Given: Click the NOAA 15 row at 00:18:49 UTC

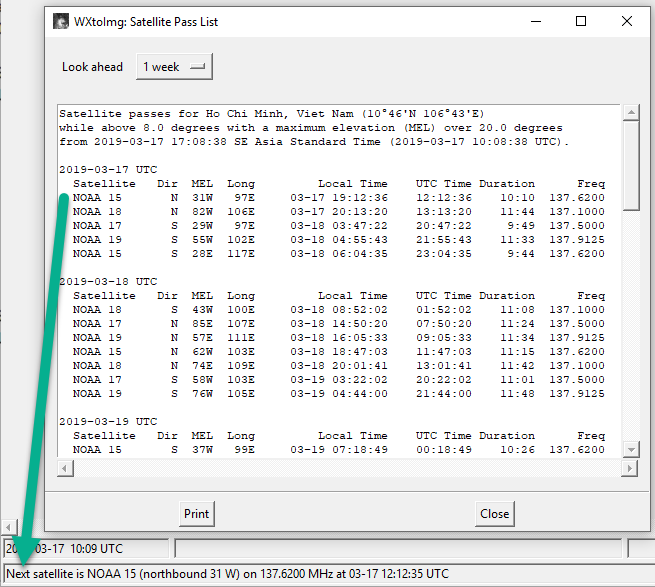Looking at the screenshot, I should pos(338,450).
